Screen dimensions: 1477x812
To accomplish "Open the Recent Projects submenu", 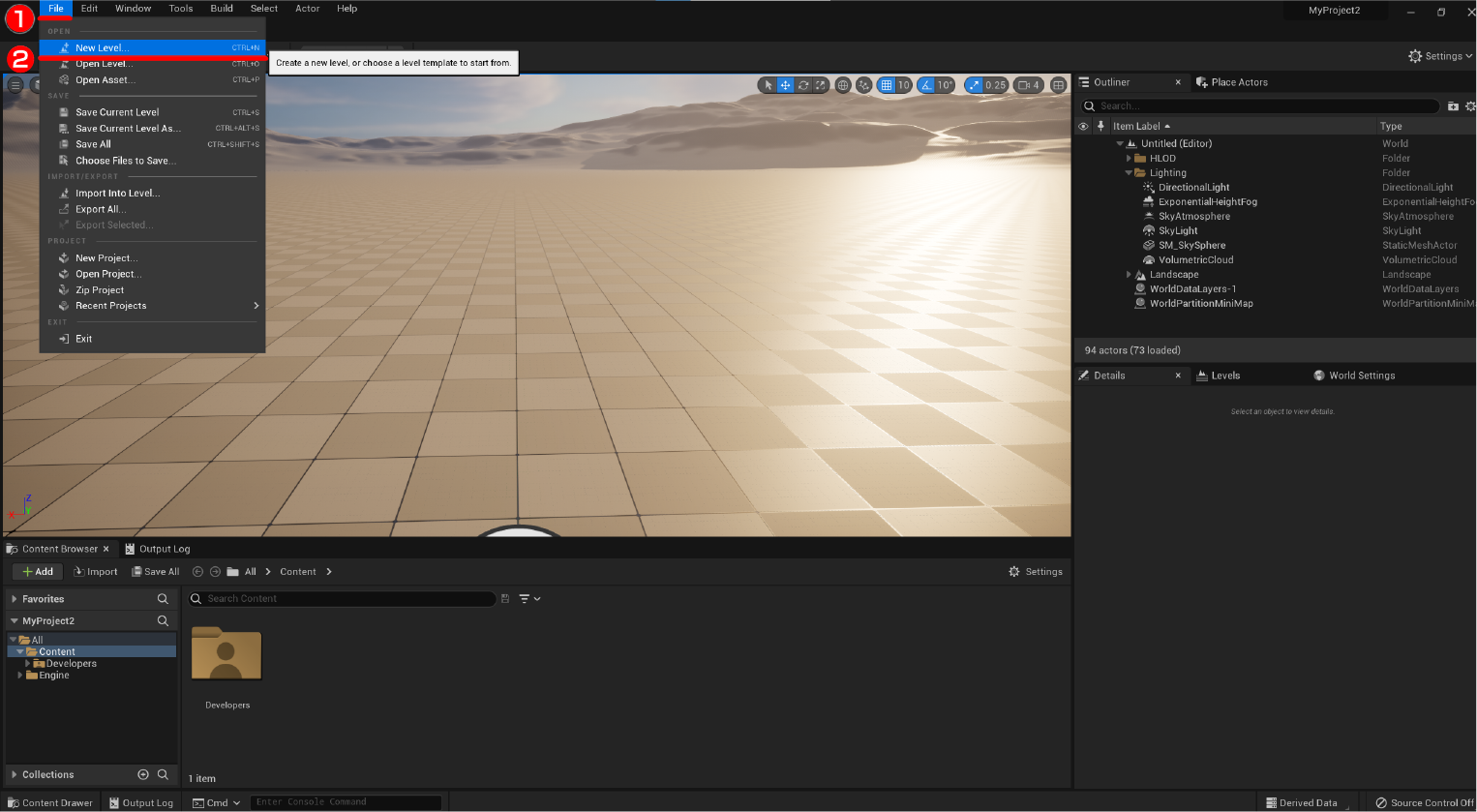I will pyautogui.click(x=108, y=306).
